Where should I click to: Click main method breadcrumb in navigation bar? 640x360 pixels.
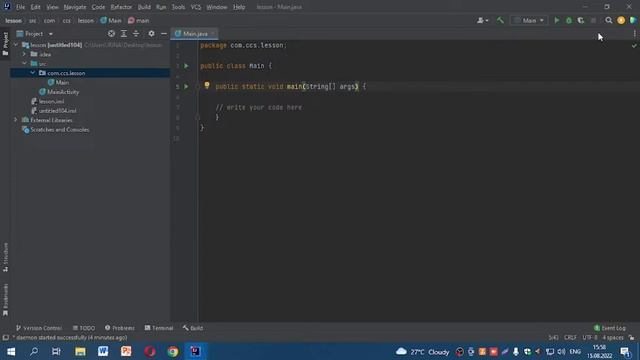[x=139, y=20]
